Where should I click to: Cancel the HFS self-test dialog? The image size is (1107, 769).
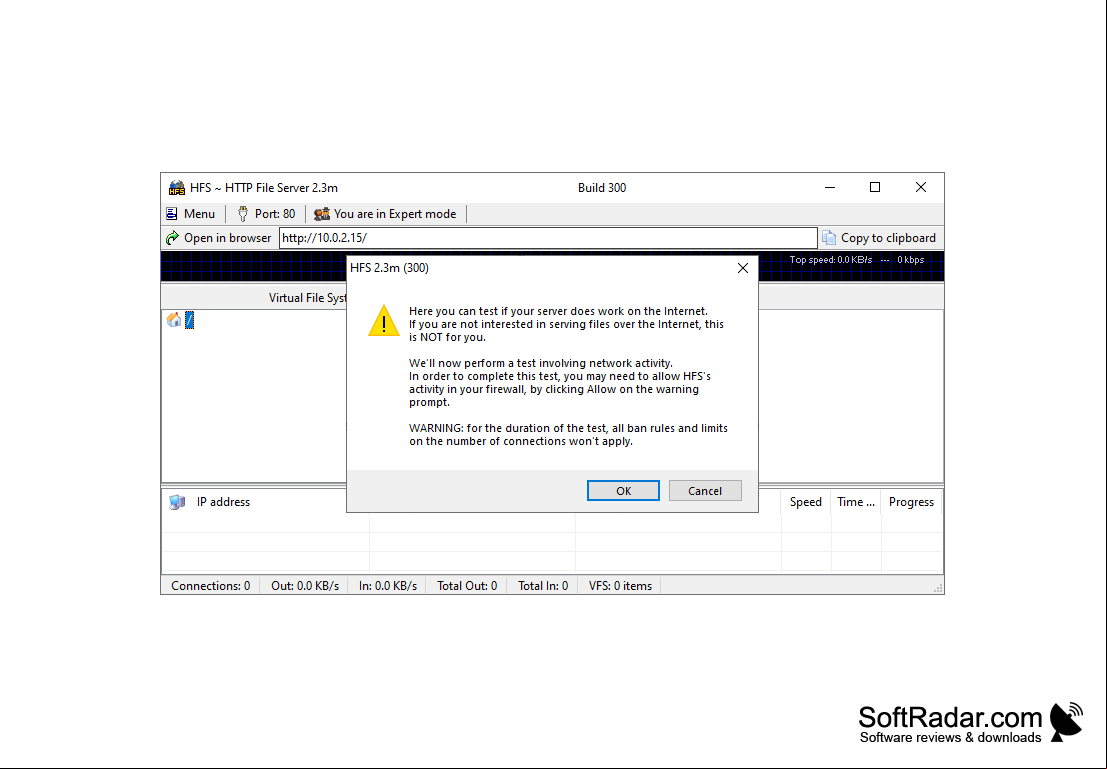pyautogui.click(x=705, y=491)
